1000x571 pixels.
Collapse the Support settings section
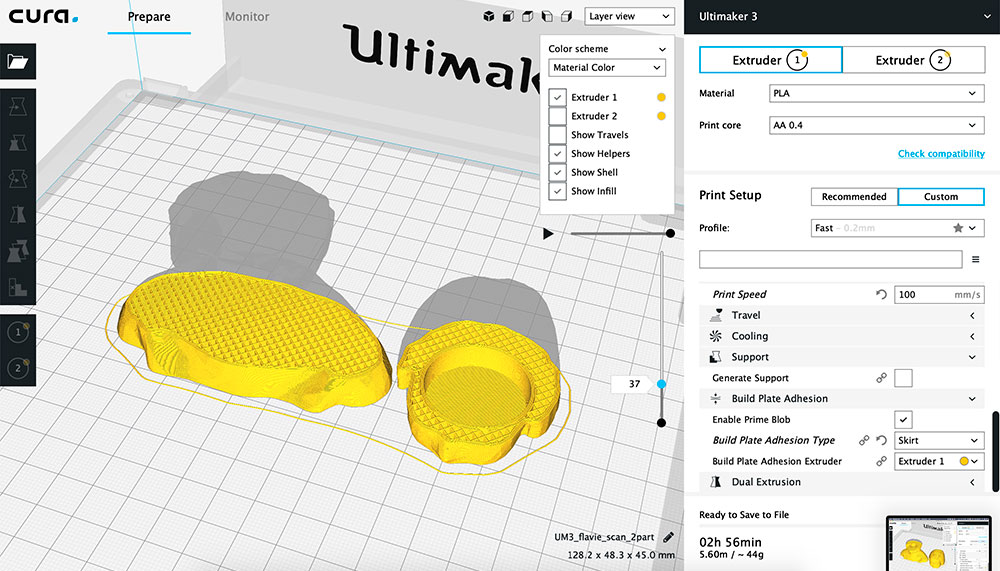841,357
